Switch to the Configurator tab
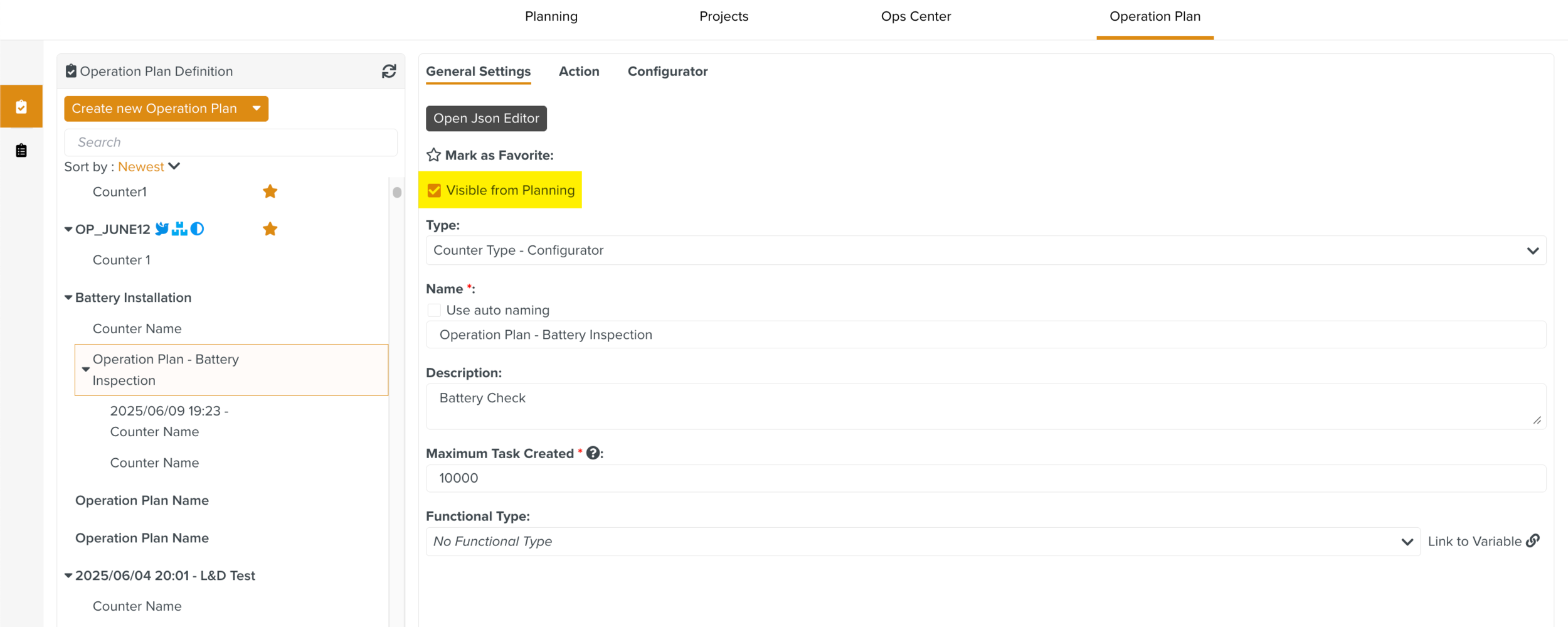1568x627 pixels. [x=667, y=72]
